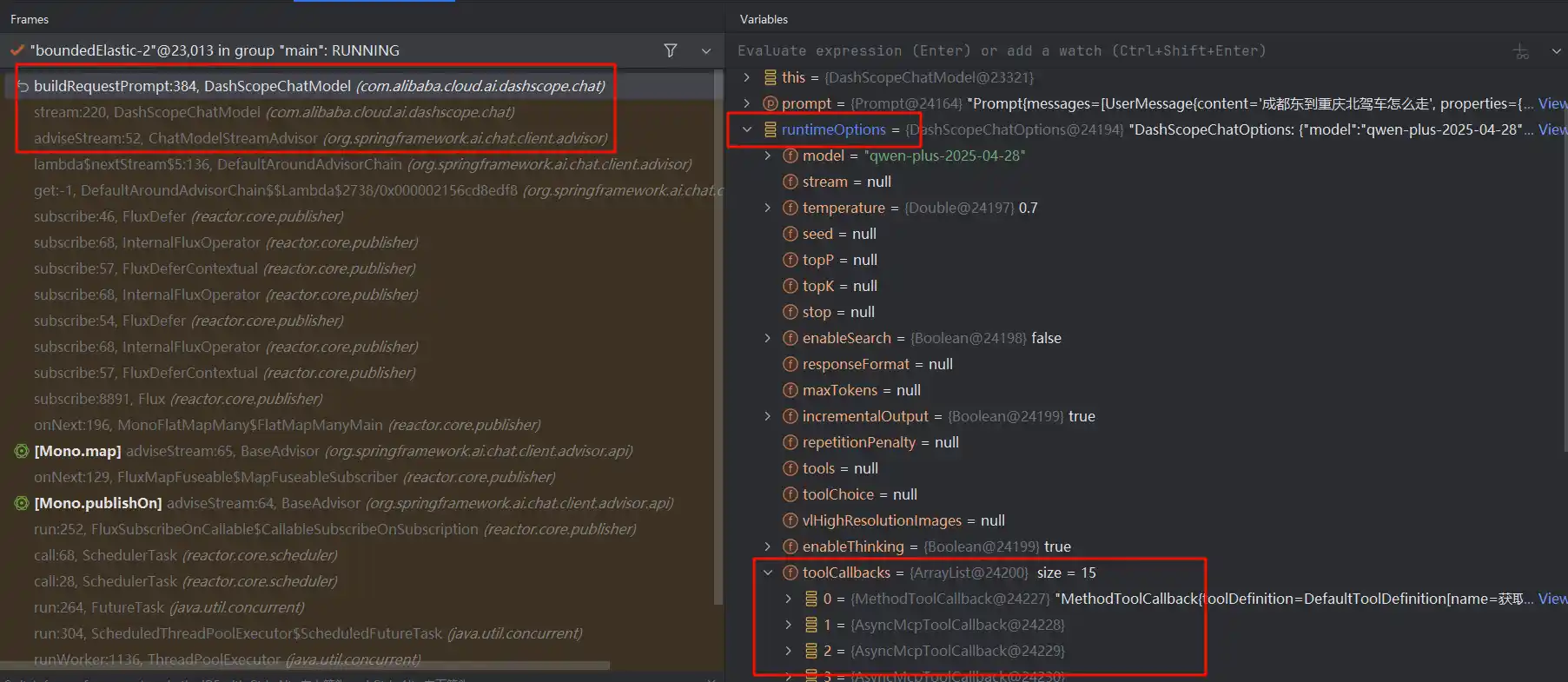Click the evaluate expression input field
Viewport: 1568px width, 682px height.
pyautogui.click(x=1042, y=51)
